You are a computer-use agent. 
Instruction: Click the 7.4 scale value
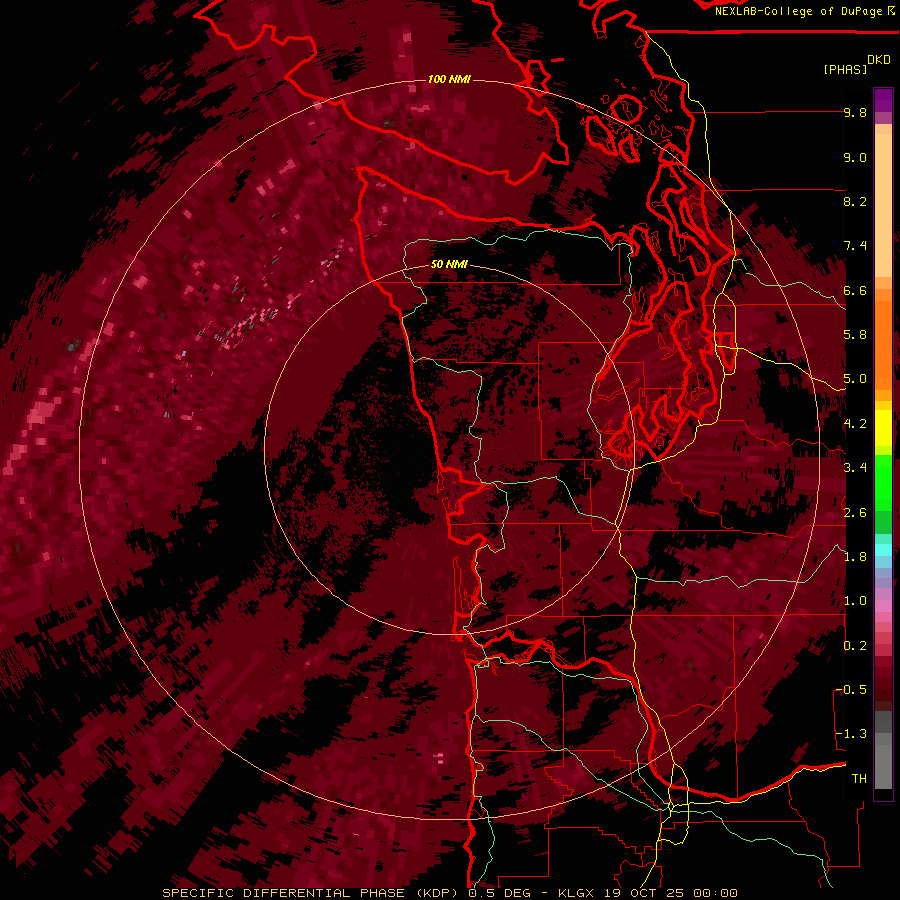pyautogui.click(x=855, y=246)
